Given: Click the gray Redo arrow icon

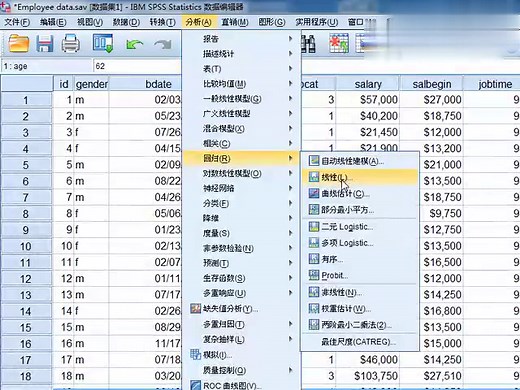Looking at the screenshot, I should pos(163,45).
